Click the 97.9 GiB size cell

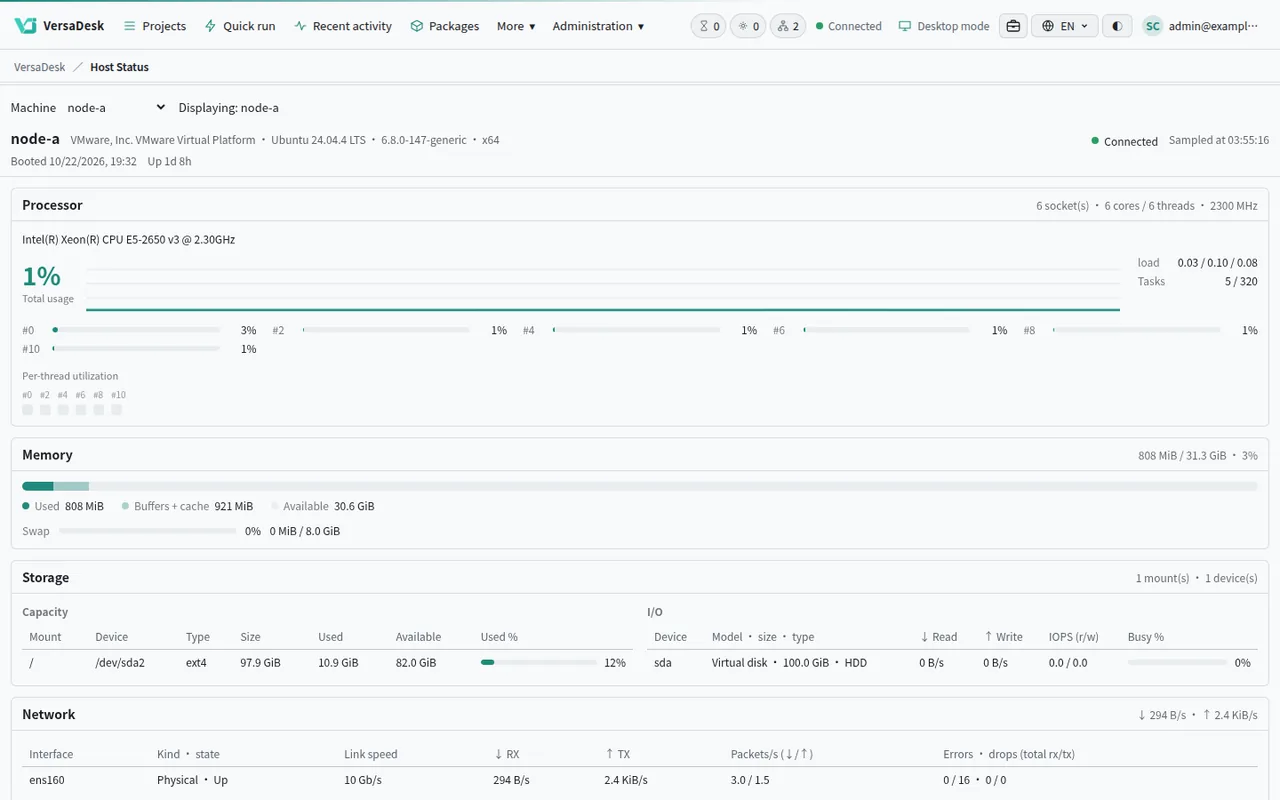[x=258, y=663]
